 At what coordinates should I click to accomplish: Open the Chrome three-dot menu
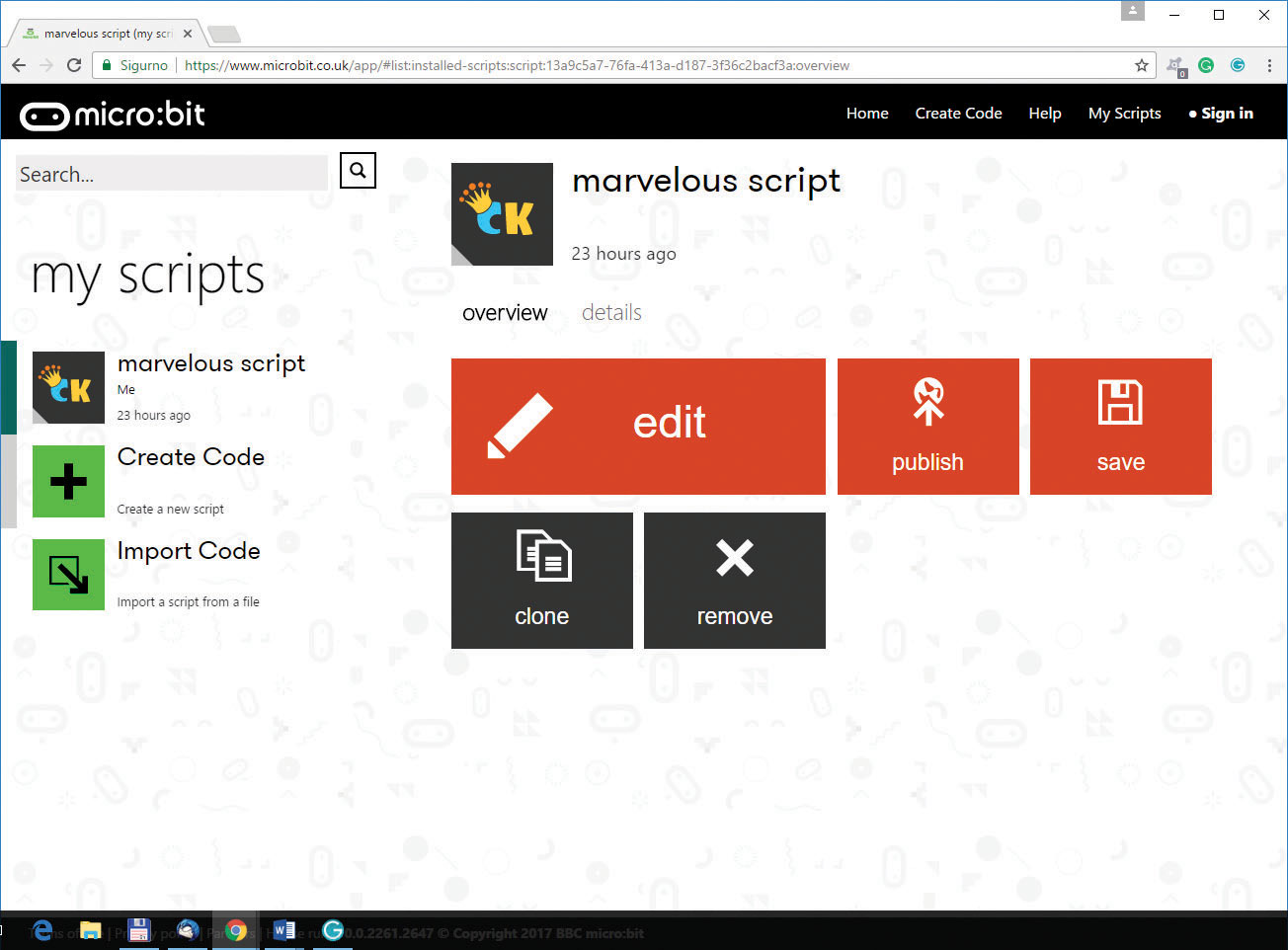tap(1269, 65)
